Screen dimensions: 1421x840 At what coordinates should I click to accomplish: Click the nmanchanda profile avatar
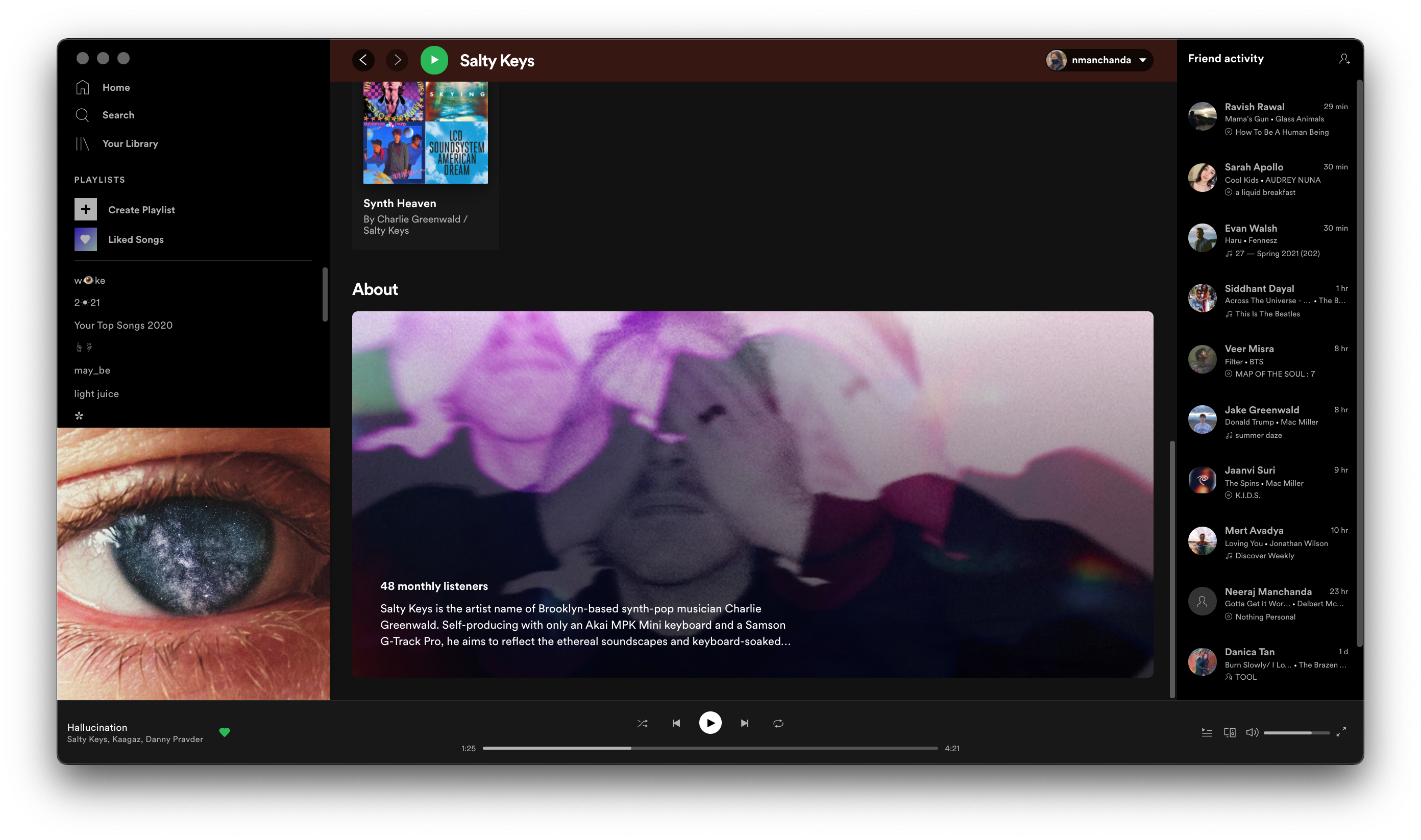pos(1056,60)
